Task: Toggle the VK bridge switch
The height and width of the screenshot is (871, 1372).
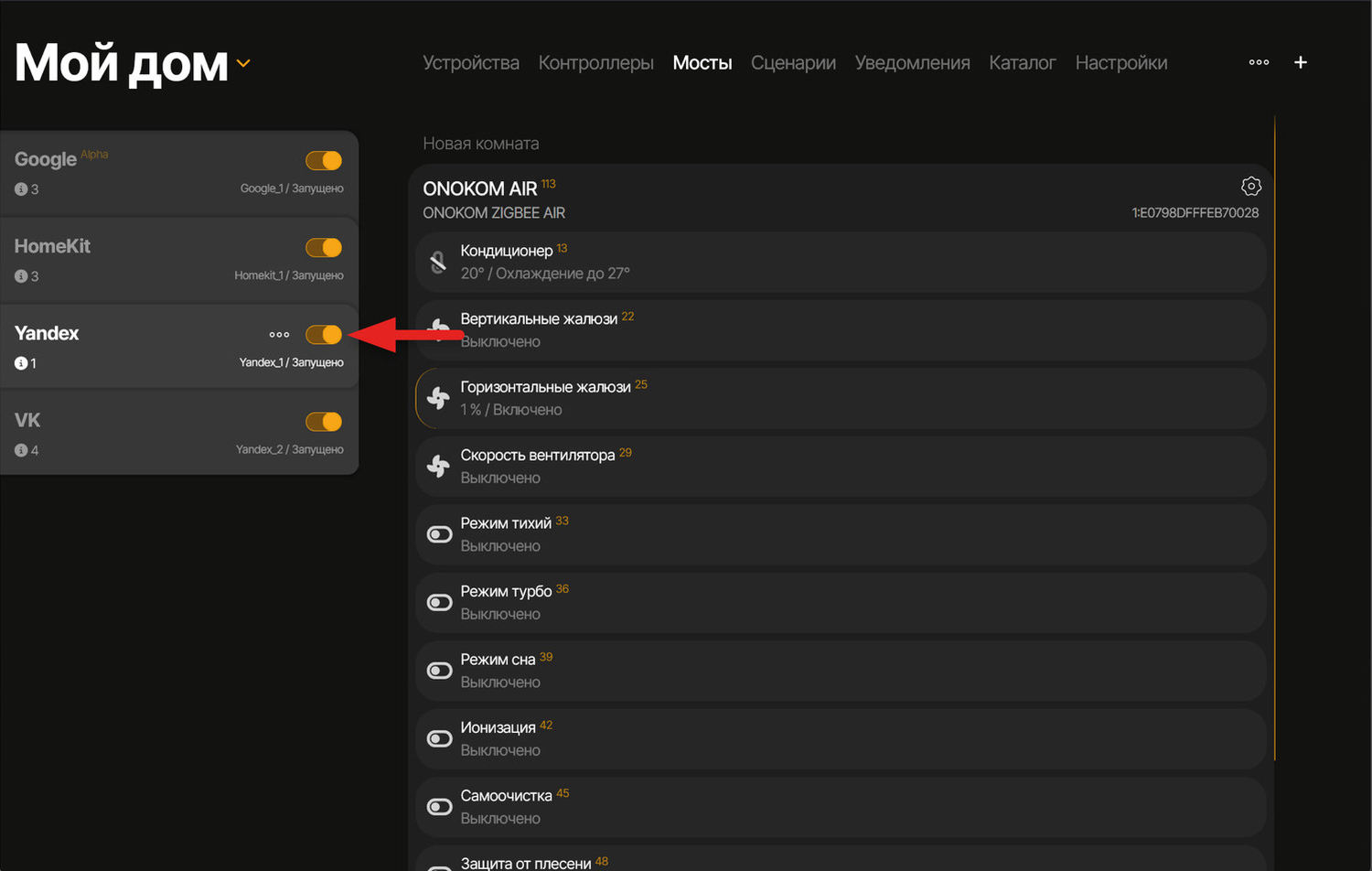Action: [324, 422]
